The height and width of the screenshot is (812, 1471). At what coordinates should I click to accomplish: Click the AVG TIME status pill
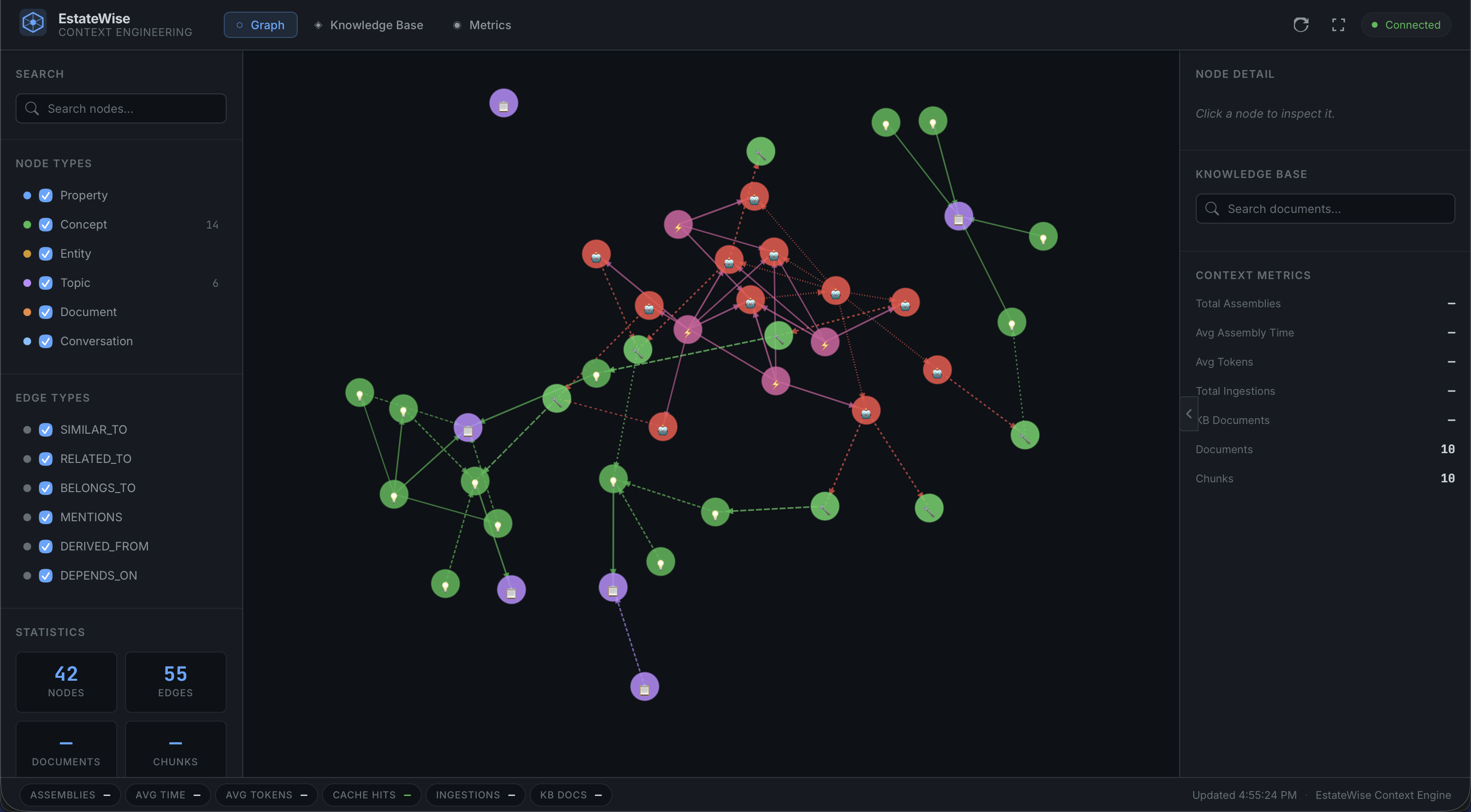(x=168, y=794)
